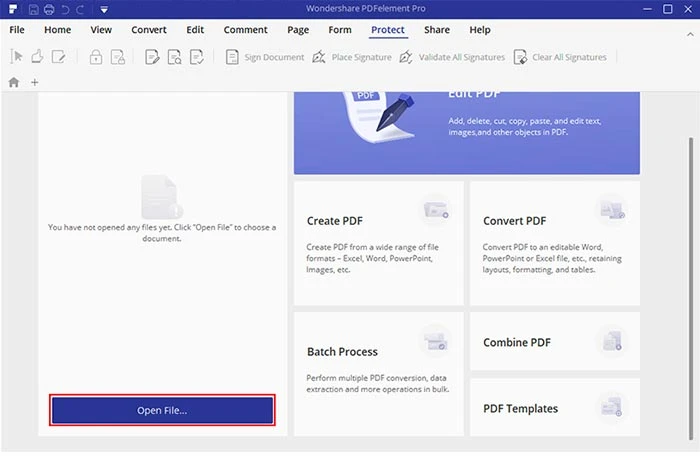Click the blank document placeholder icon
Image resolution: width=700 pixels, height=470 pixels.
(162, 197)
